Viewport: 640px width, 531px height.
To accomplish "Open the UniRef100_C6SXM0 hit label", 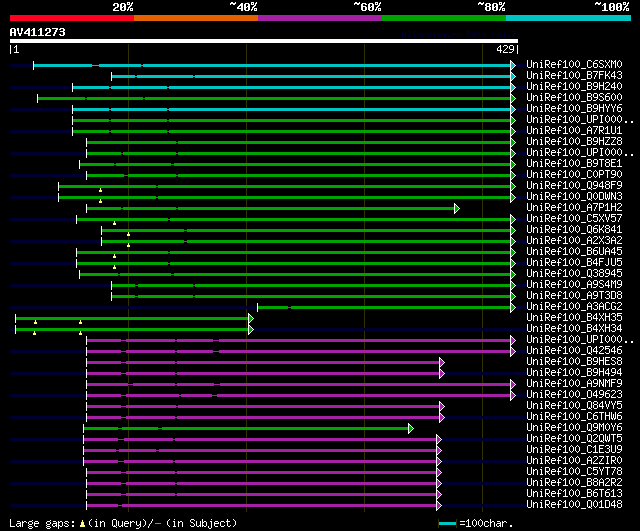I will pos(574,64).
